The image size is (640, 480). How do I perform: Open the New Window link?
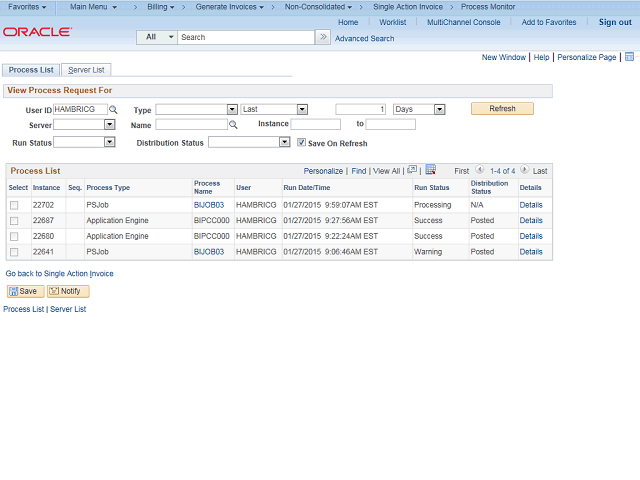point(504,57)
